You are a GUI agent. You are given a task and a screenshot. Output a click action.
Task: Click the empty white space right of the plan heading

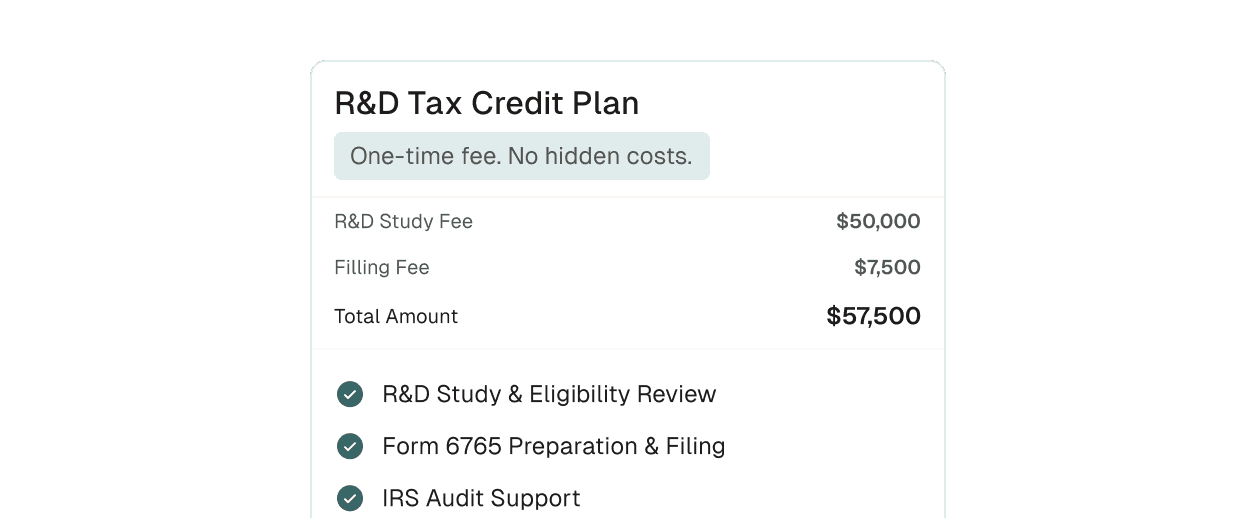(x=800, y=103)
